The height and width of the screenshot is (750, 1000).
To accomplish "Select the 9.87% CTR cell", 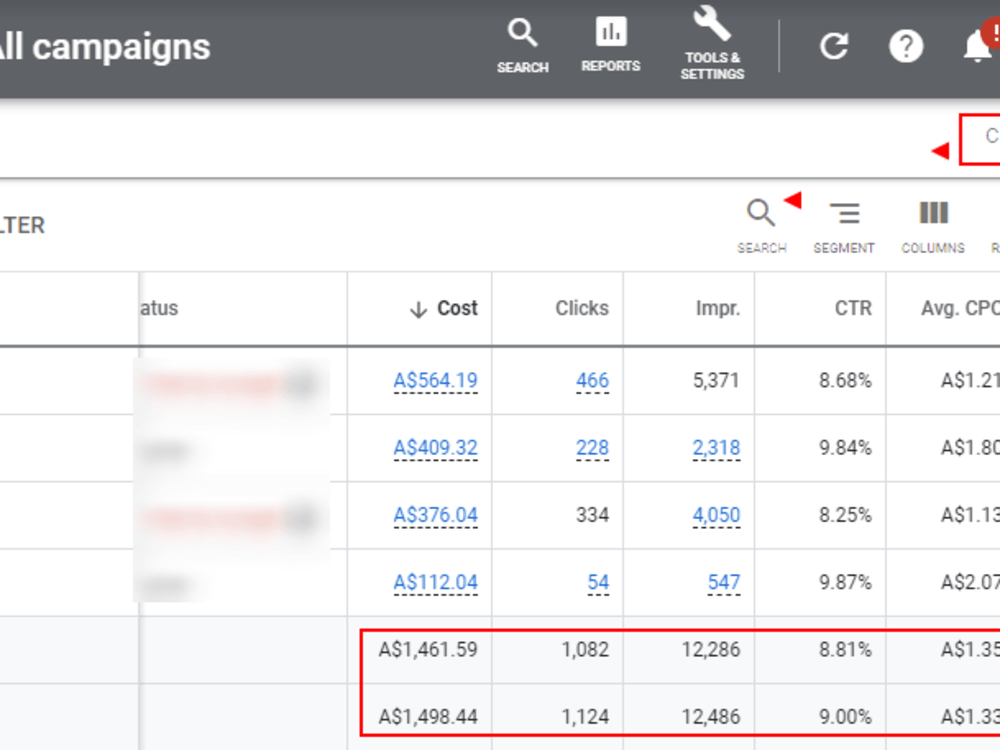I will pyautogui.click(x=845, y=582).
